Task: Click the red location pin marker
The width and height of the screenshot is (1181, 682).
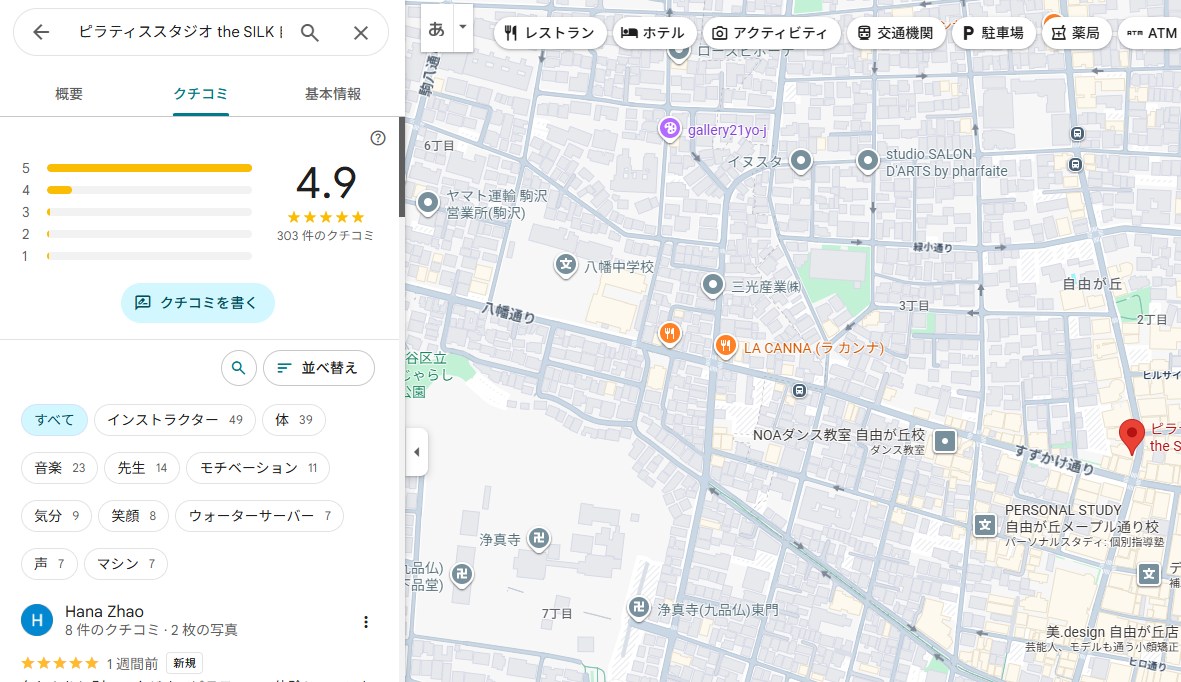Action: pos(1131,436)
